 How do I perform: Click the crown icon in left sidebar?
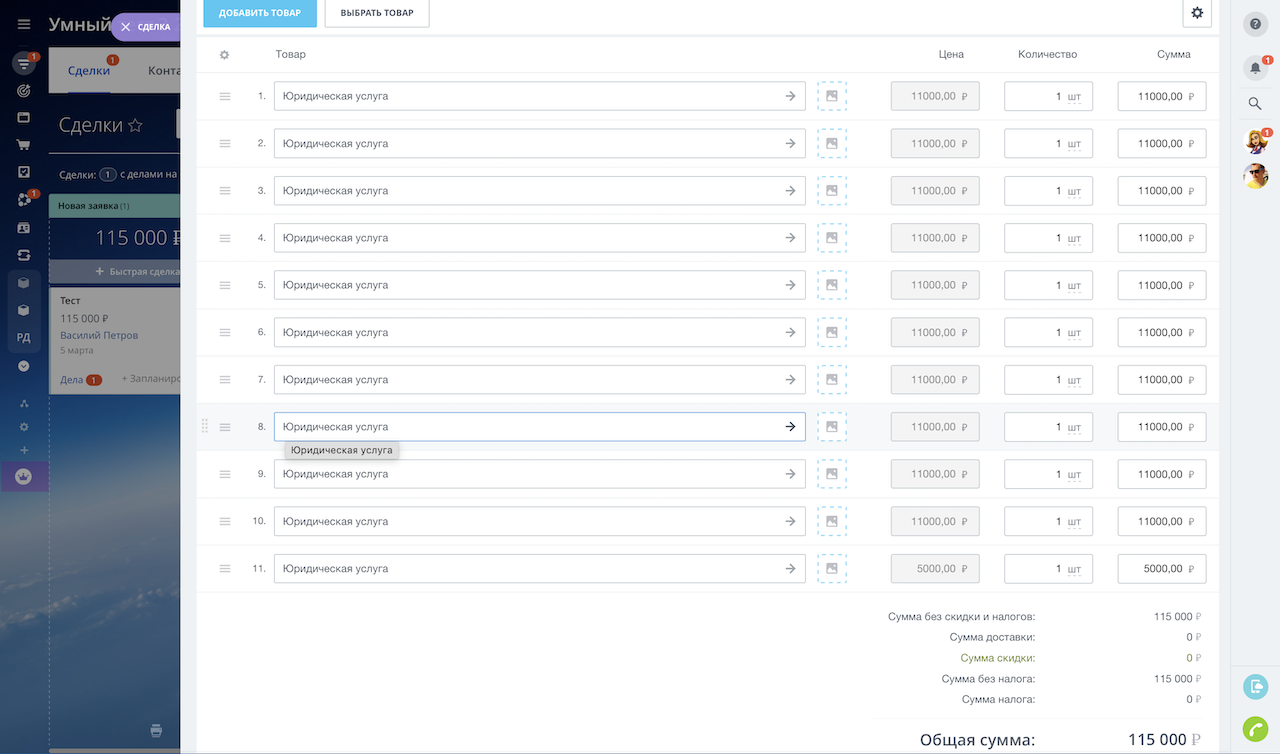(24, 477)
